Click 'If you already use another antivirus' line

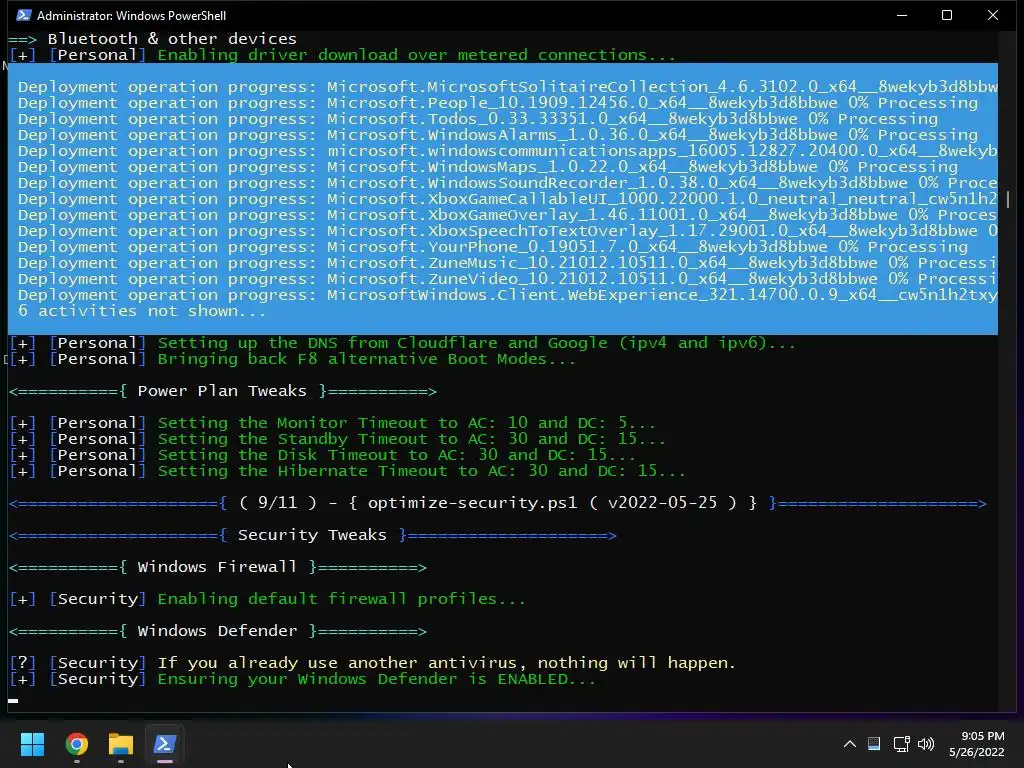click(x=373, y=663)
